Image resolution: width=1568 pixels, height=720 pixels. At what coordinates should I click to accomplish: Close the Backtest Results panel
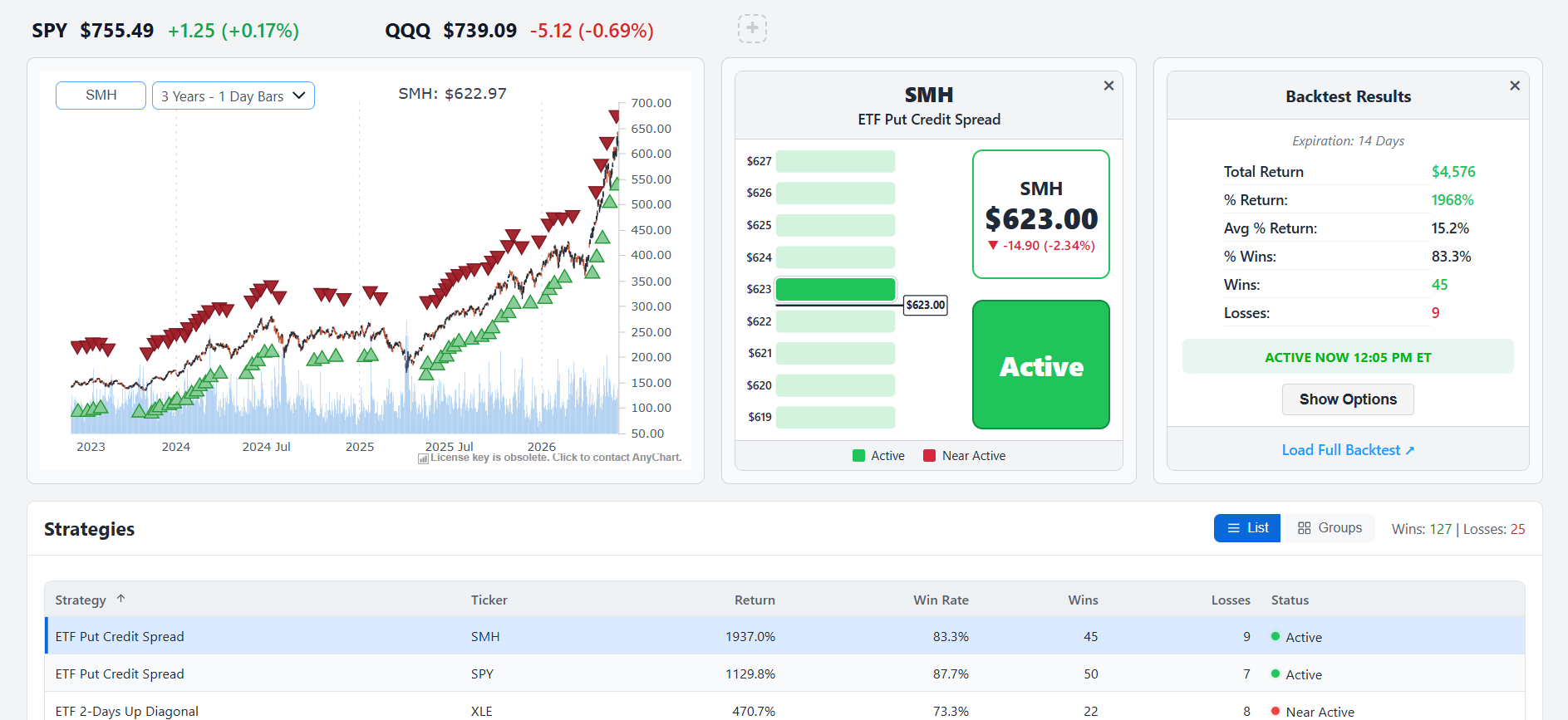pos(1515,86)
